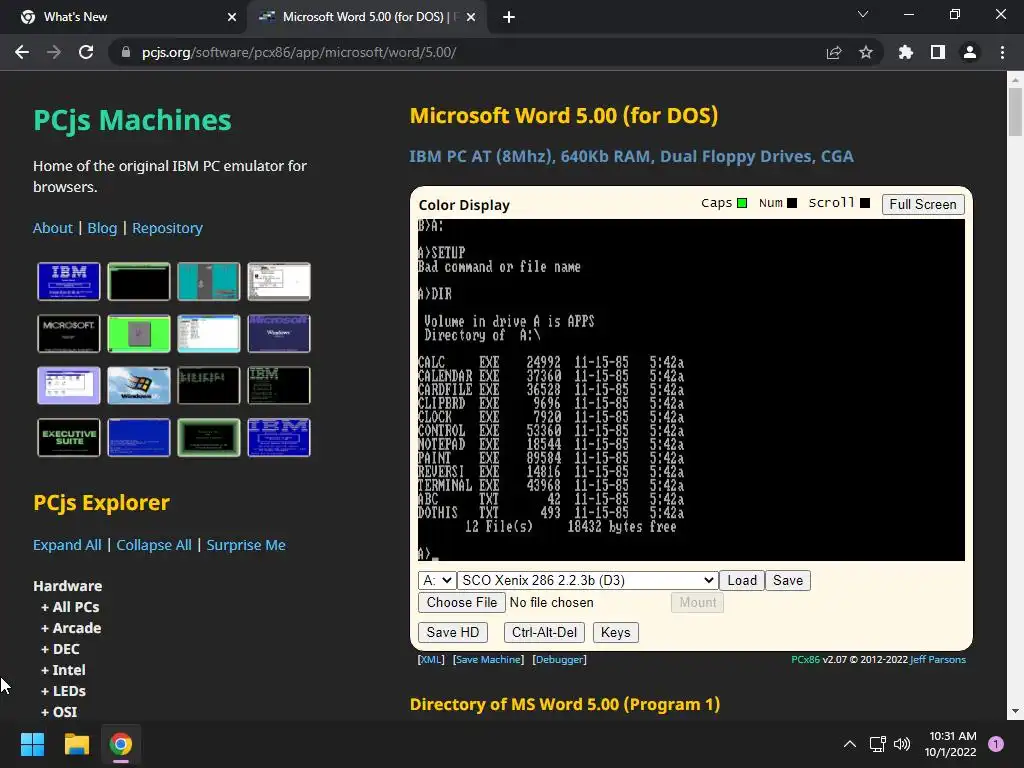Screen dimensions: 1024x768
Task: Toggle the browser side panel icon
Action: coord(938,52)
